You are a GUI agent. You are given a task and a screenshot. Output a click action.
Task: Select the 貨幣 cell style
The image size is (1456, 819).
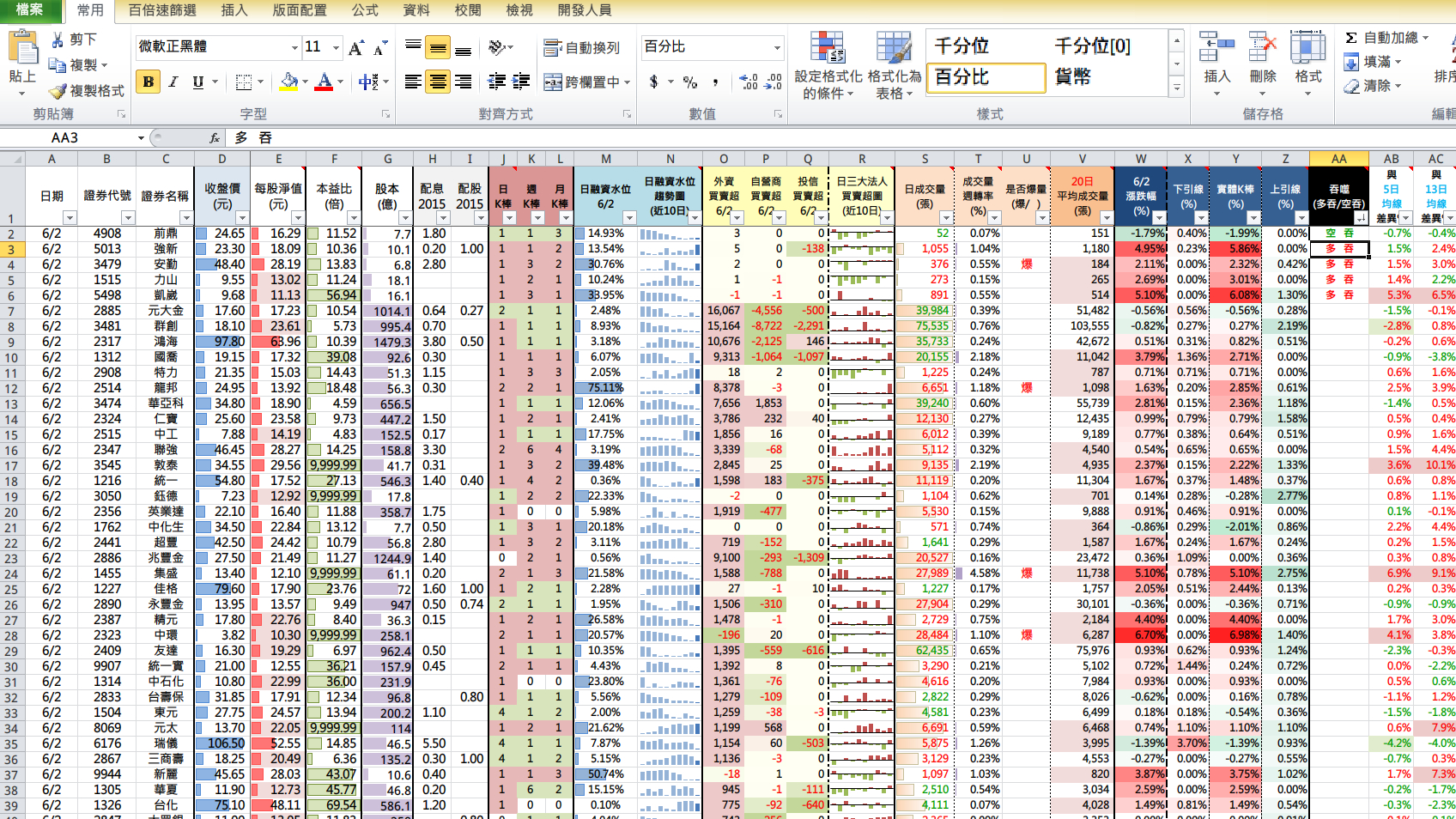click(1107, 77)
